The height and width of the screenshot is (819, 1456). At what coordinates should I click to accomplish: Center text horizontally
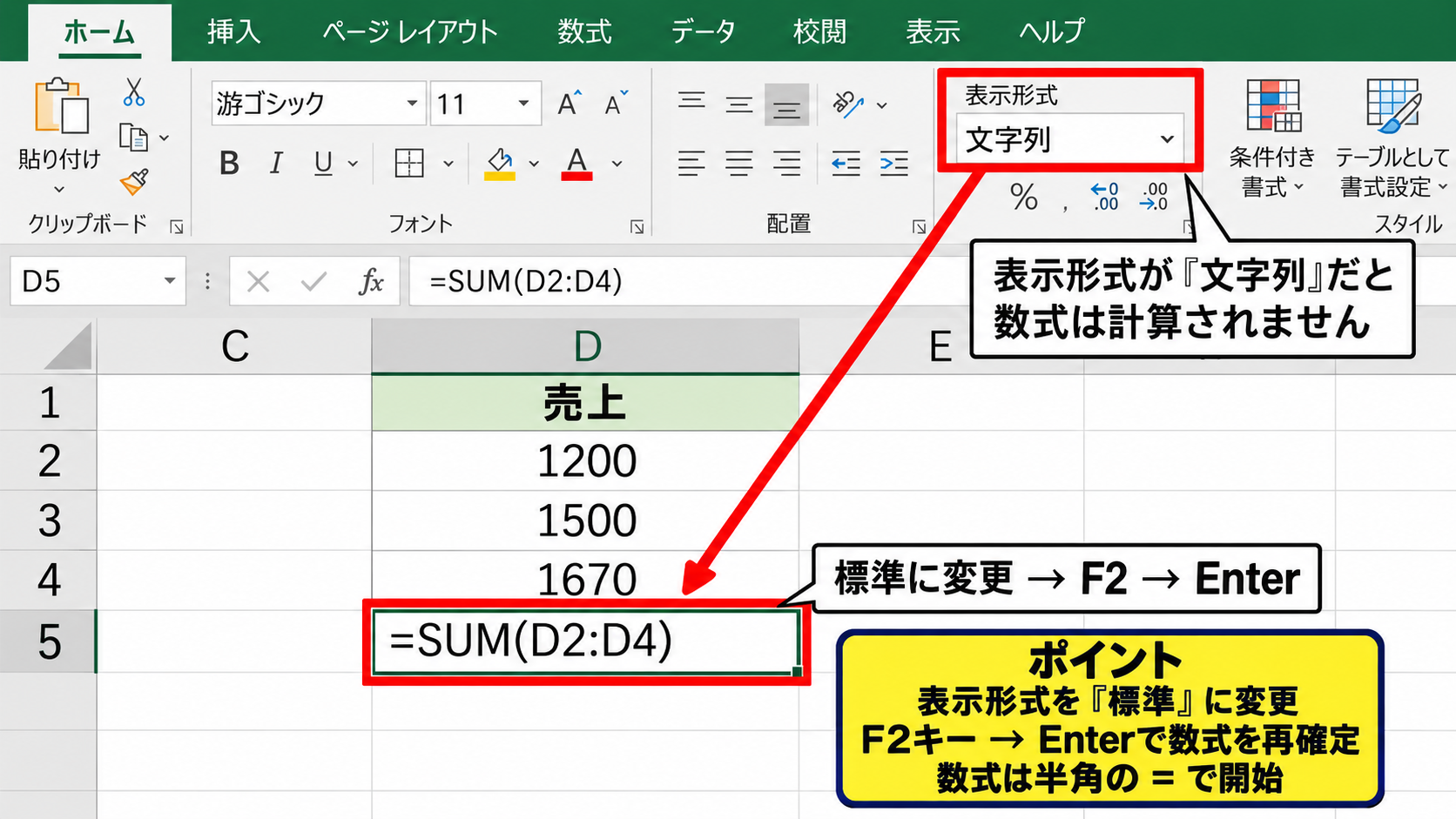point(739,163)
